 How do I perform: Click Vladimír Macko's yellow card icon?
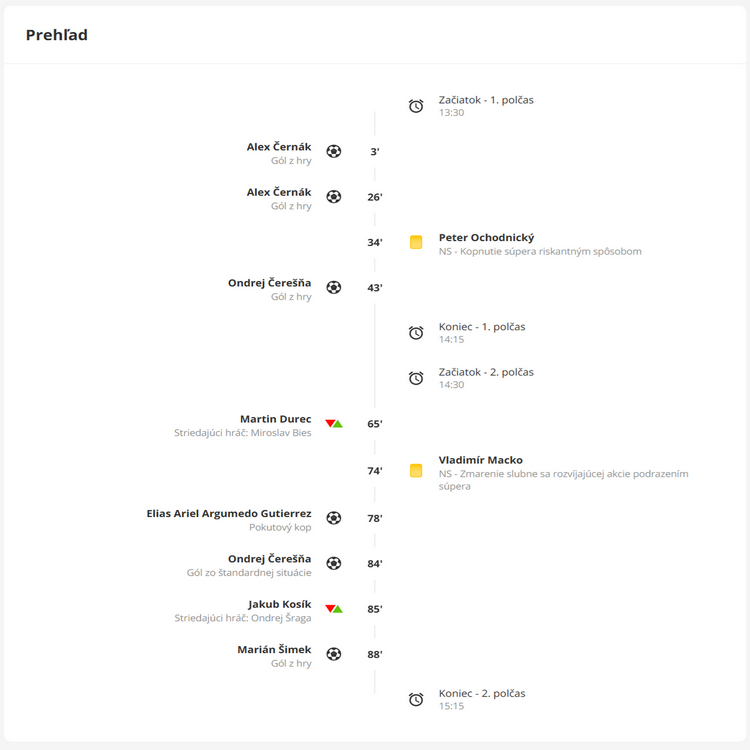click(x=416, y=470)
